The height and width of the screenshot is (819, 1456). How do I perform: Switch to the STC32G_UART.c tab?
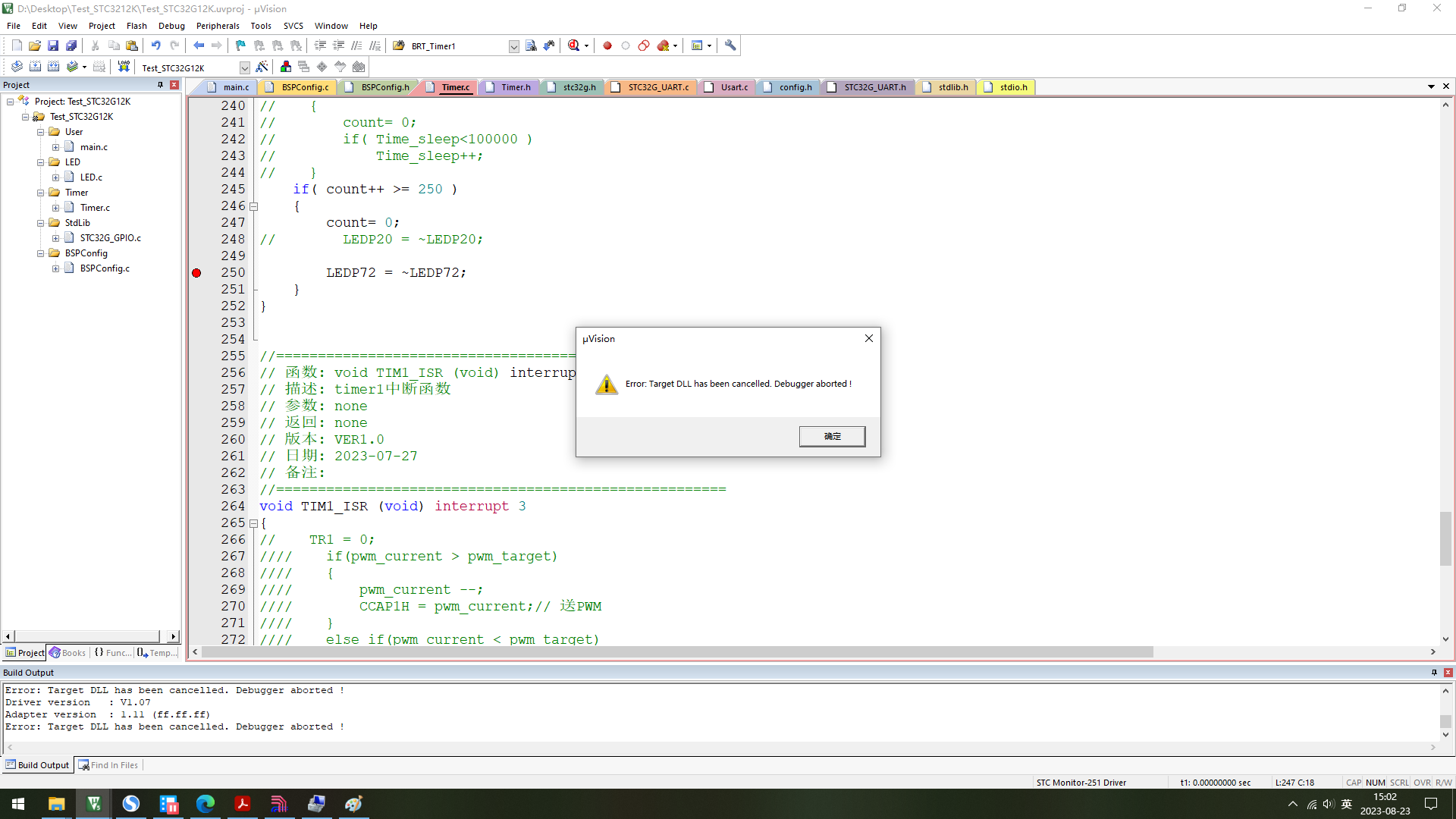(x=651, y=87)
